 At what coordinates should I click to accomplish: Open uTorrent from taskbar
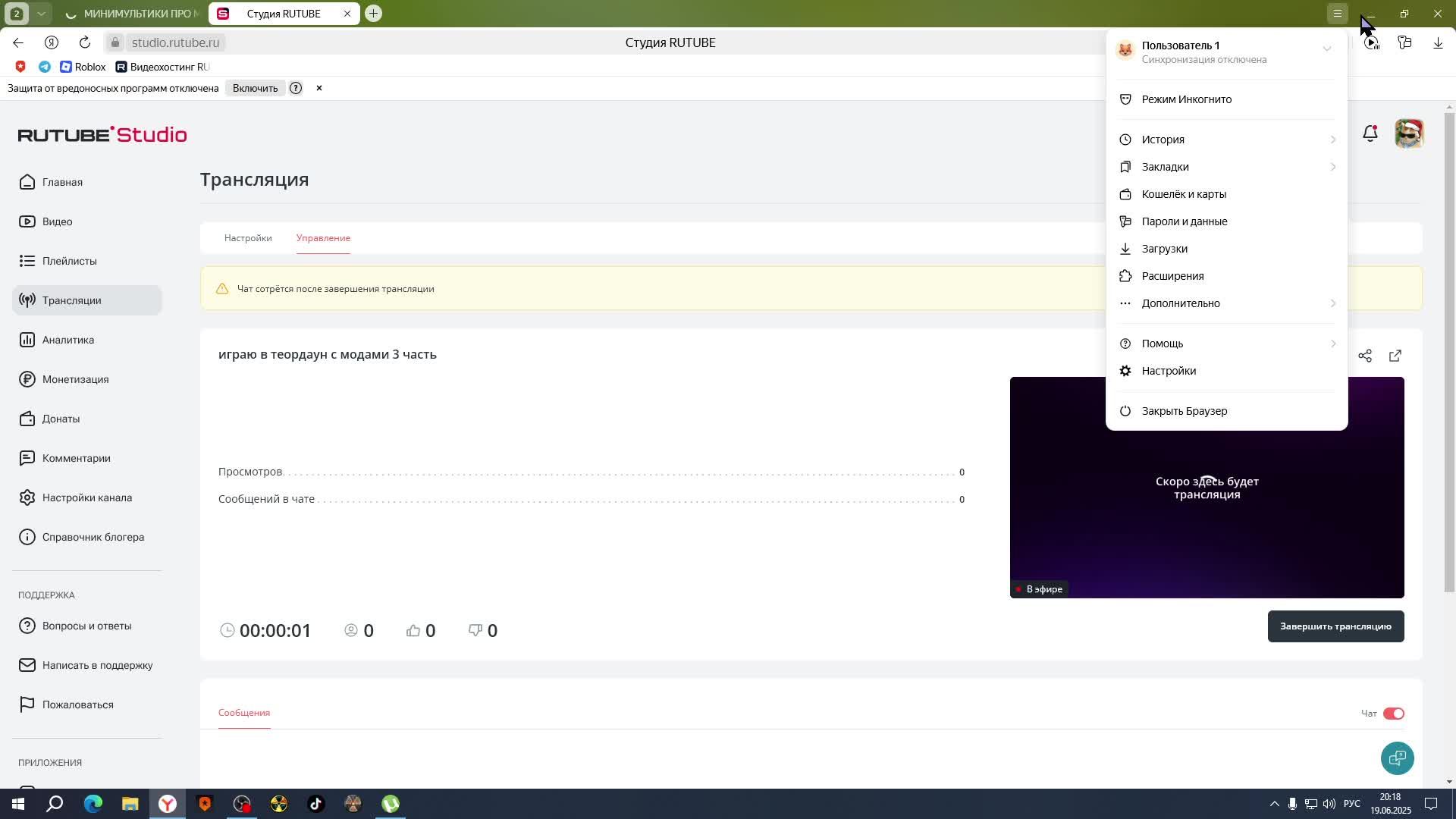pyautogui.click(x=390, y=804)
